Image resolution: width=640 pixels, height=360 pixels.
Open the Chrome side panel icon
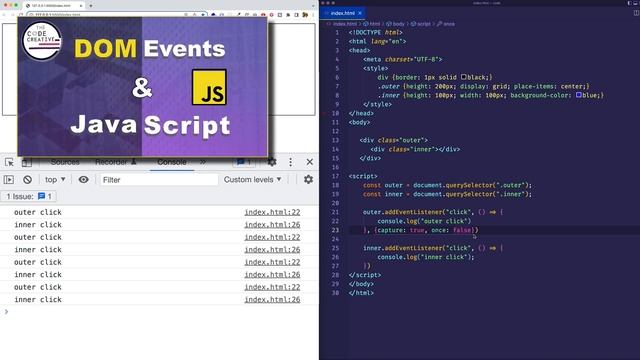click(x=297, y=15)
